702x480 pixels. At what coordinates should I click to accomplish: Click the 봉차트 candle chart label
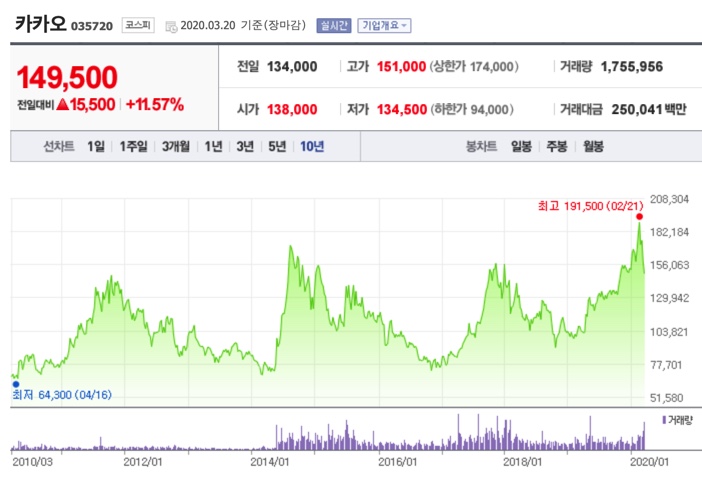pyautogui.click(x=481, y=146)
